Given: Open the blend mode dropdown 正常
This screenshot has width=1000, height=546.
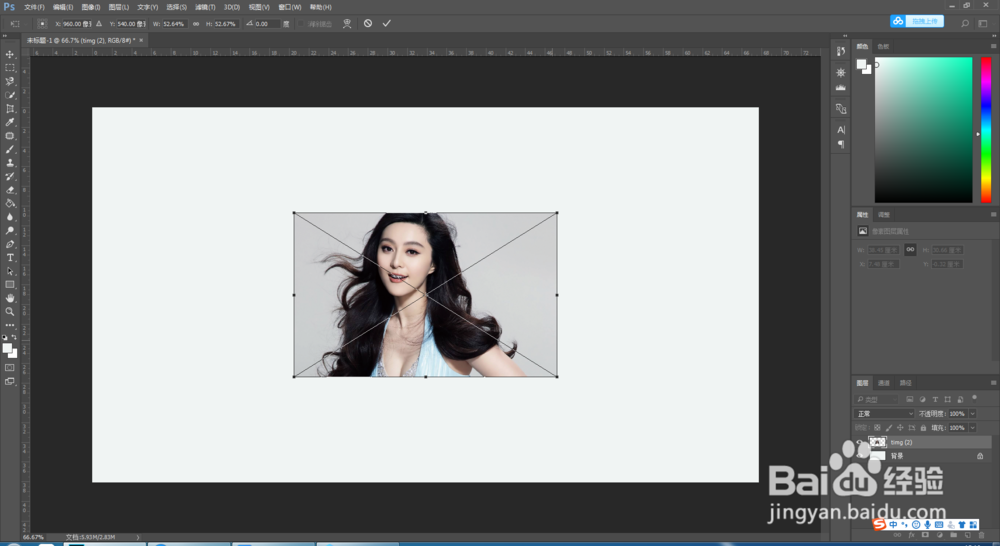Looking at the screenshot, I should pyautogui.click(x=885, y=414).
